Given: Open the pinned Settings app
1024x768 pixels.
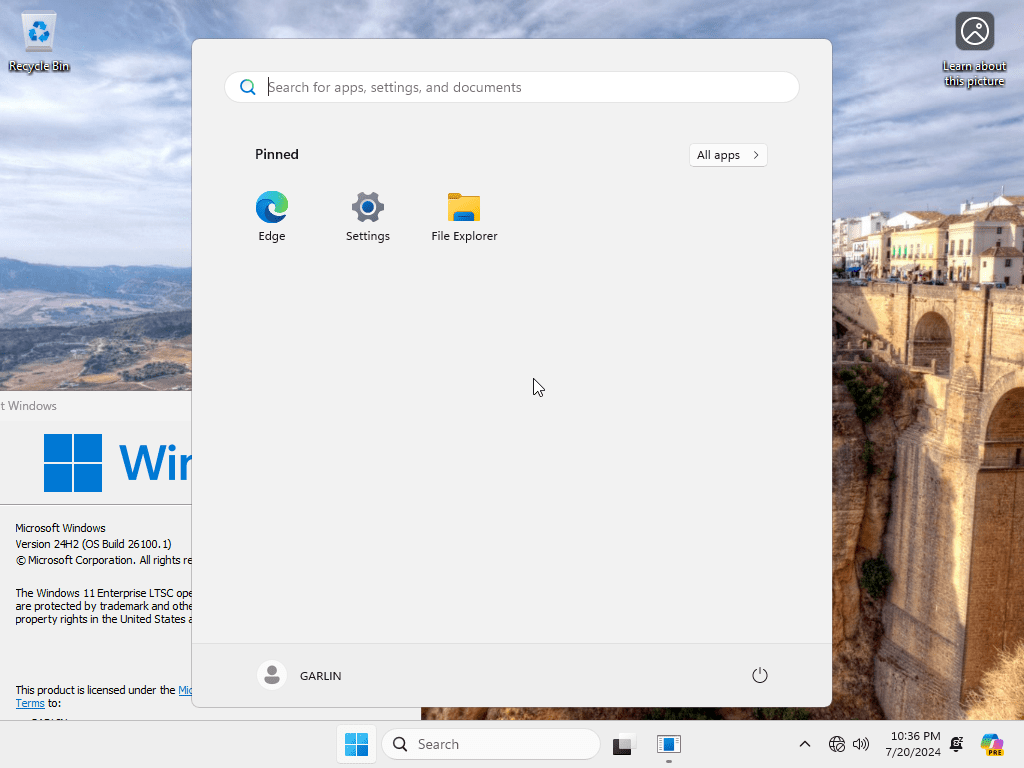Looking at the screenshot, I should pyautogui.click(x=368, y=217).
